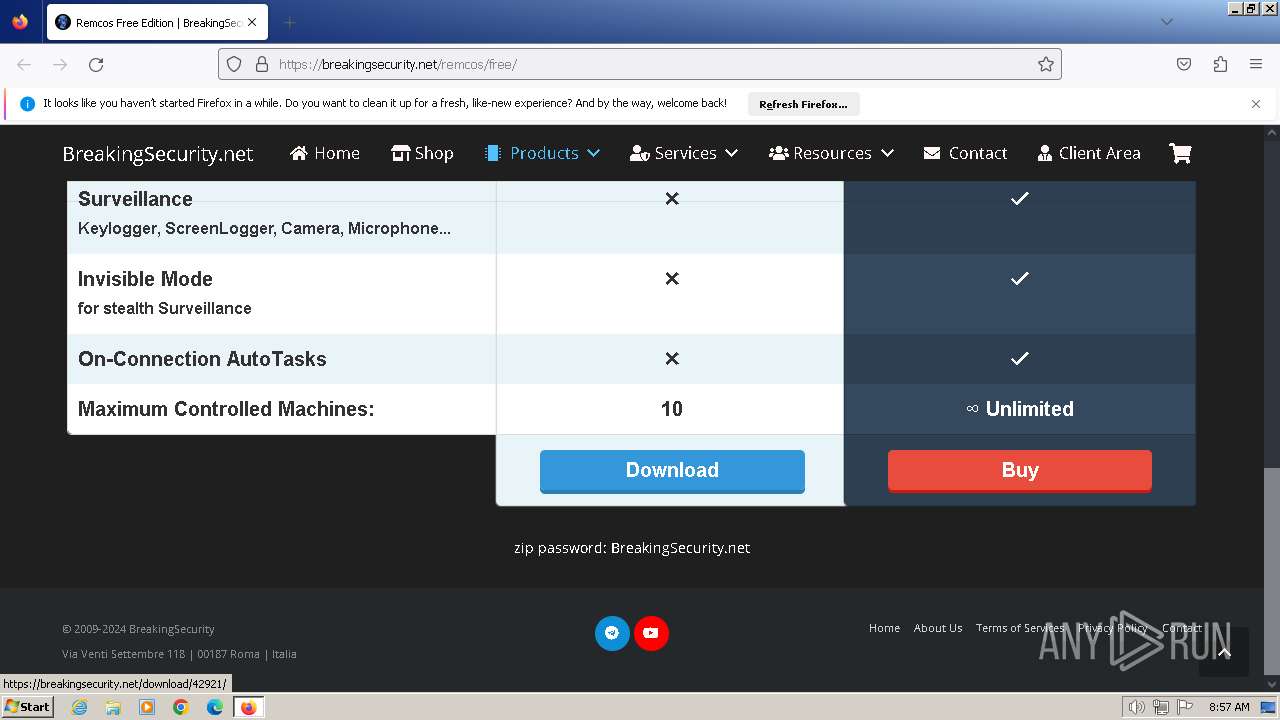Screen dimensions: 1280x720
Task: Bookmark page with star icon
Action: pyautogui.click(x=1046, y=64)
